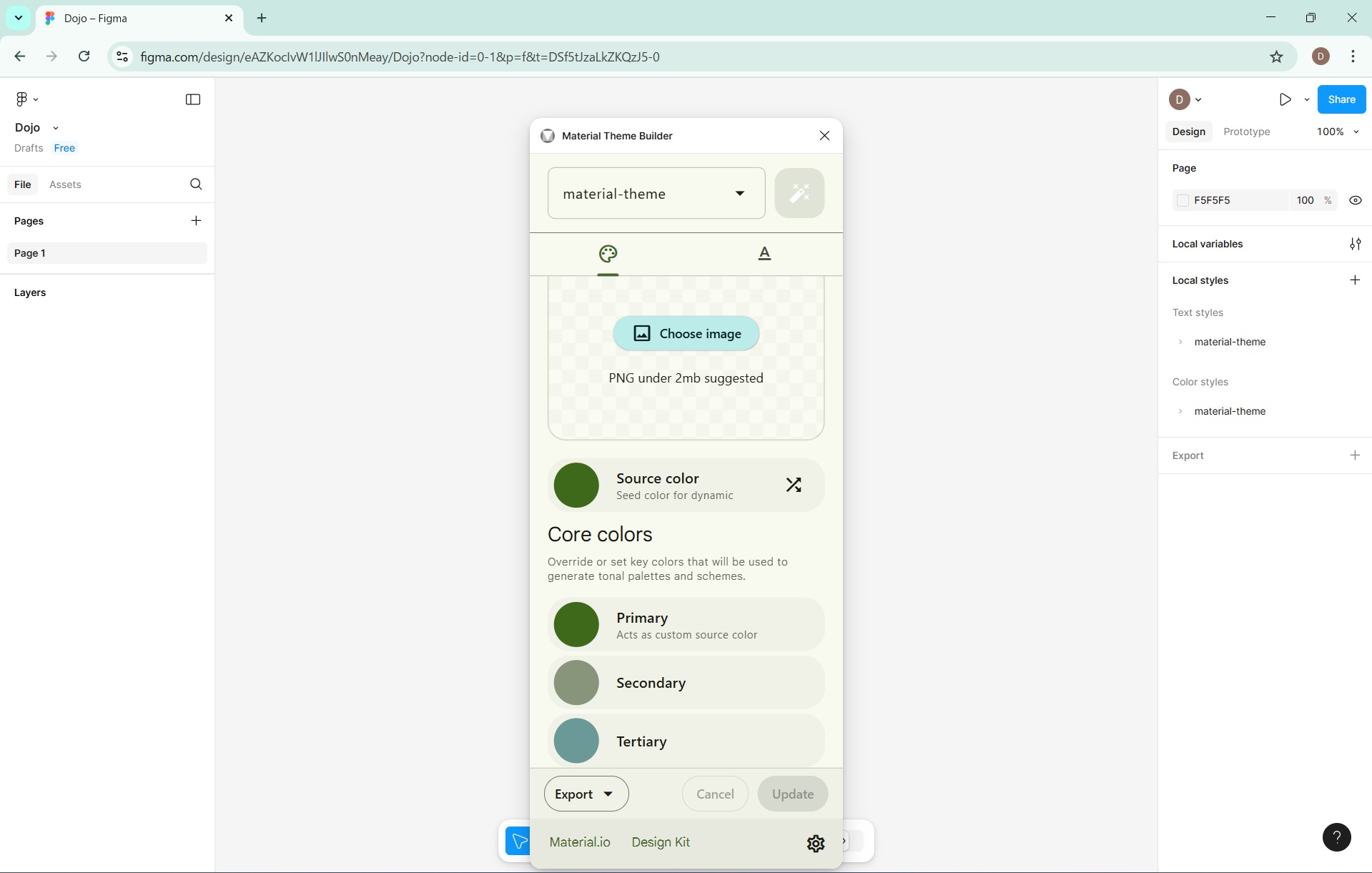Open presentation options chevron

1306,100
